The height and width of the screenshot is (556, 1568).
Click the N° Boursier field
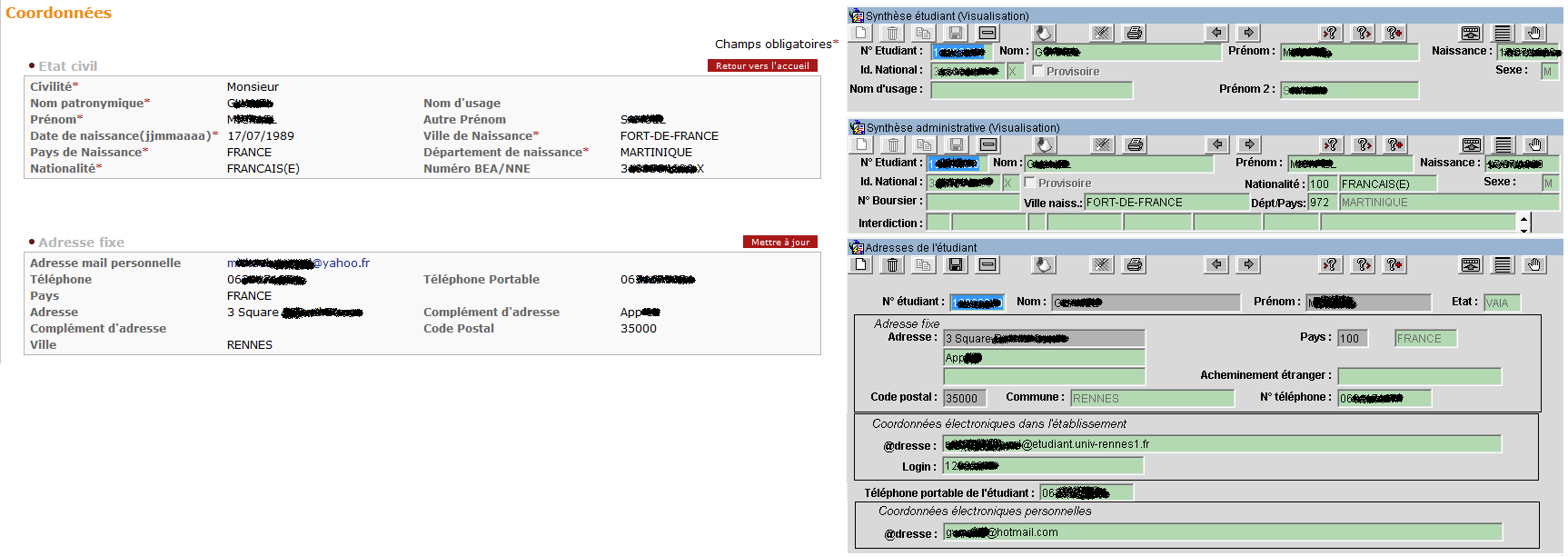tap(972, 202)
